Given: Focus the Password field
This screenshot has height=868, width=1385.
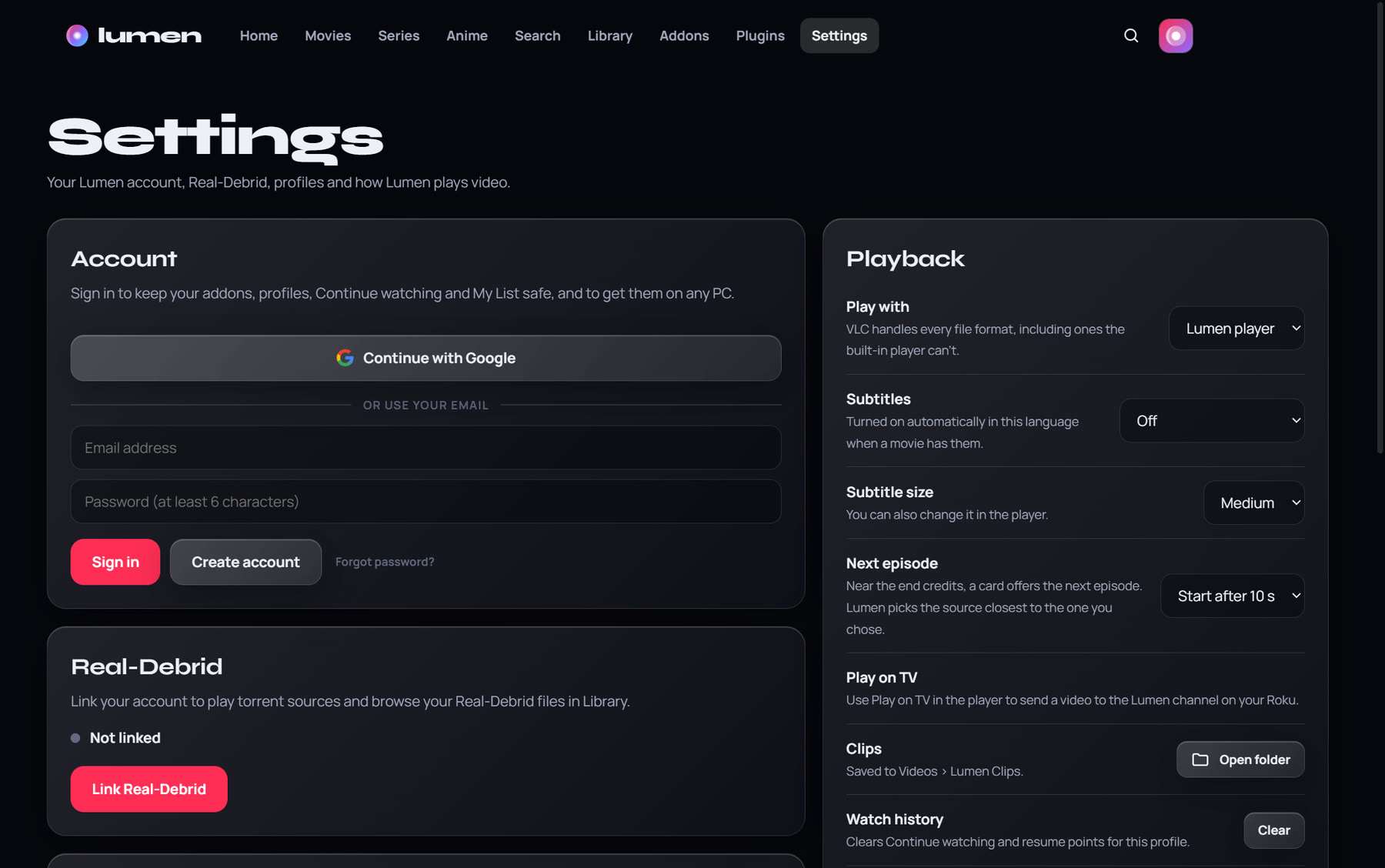Looking at the screenshot, I should pos(426,502).
